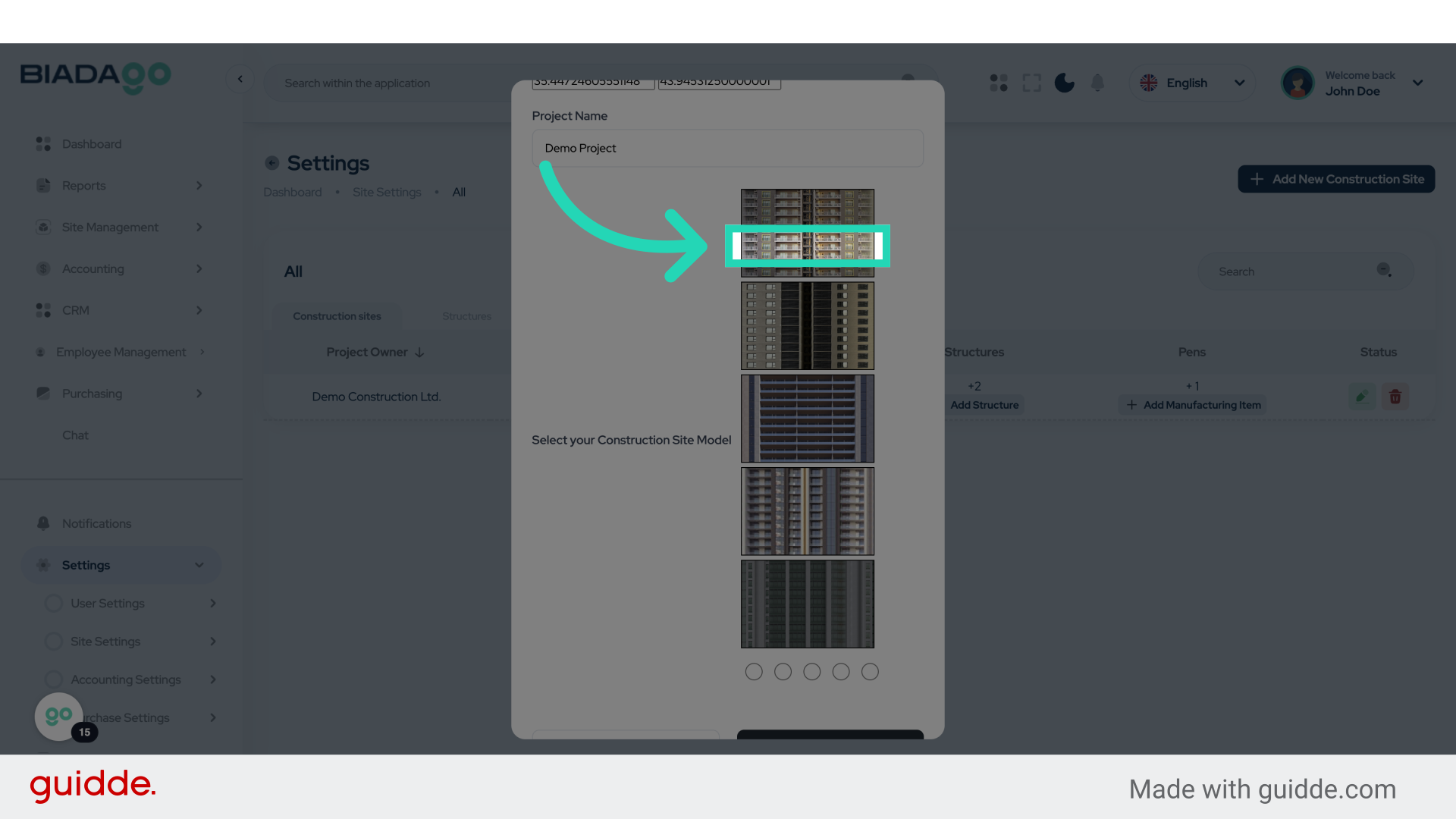Select the third site model radio button
Screen dimensions: 1456x819
pos(811,672)
